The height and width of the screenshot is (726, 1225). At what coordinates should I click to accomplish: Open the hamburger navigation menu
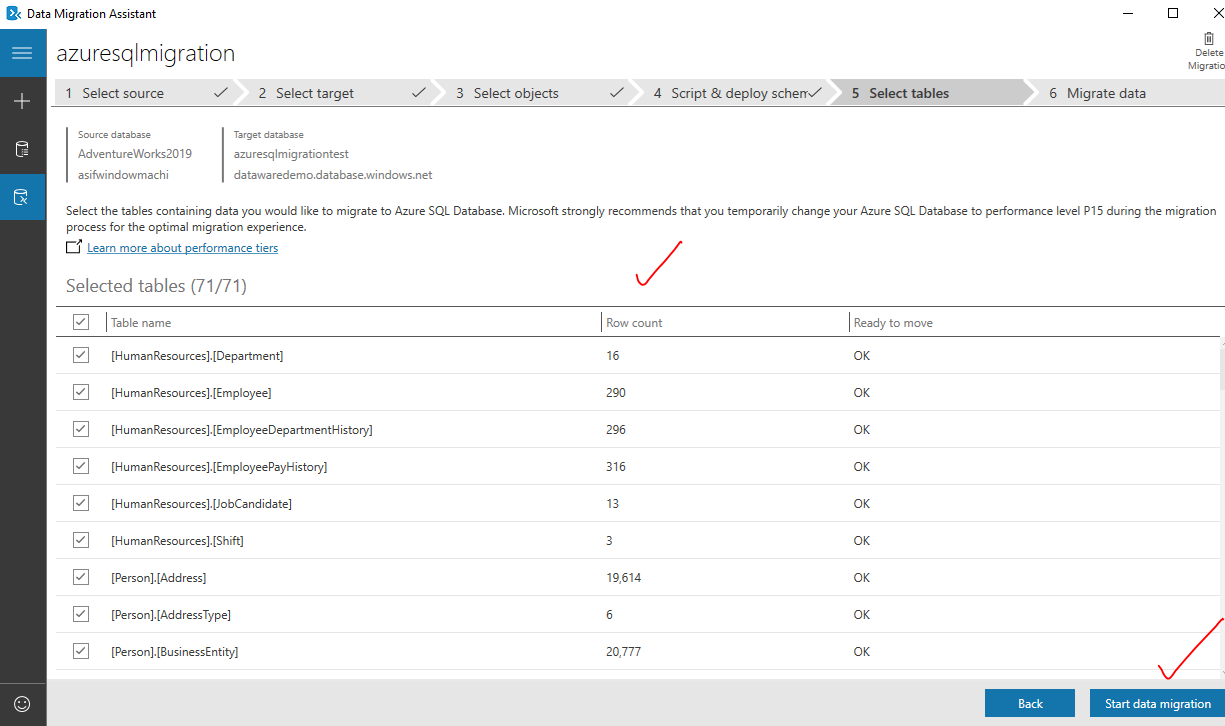tap(22, 53)
